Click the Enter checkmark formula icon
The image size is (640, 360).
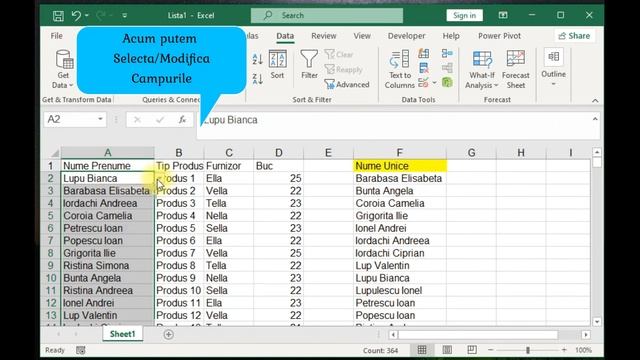[x=160, y=120]
